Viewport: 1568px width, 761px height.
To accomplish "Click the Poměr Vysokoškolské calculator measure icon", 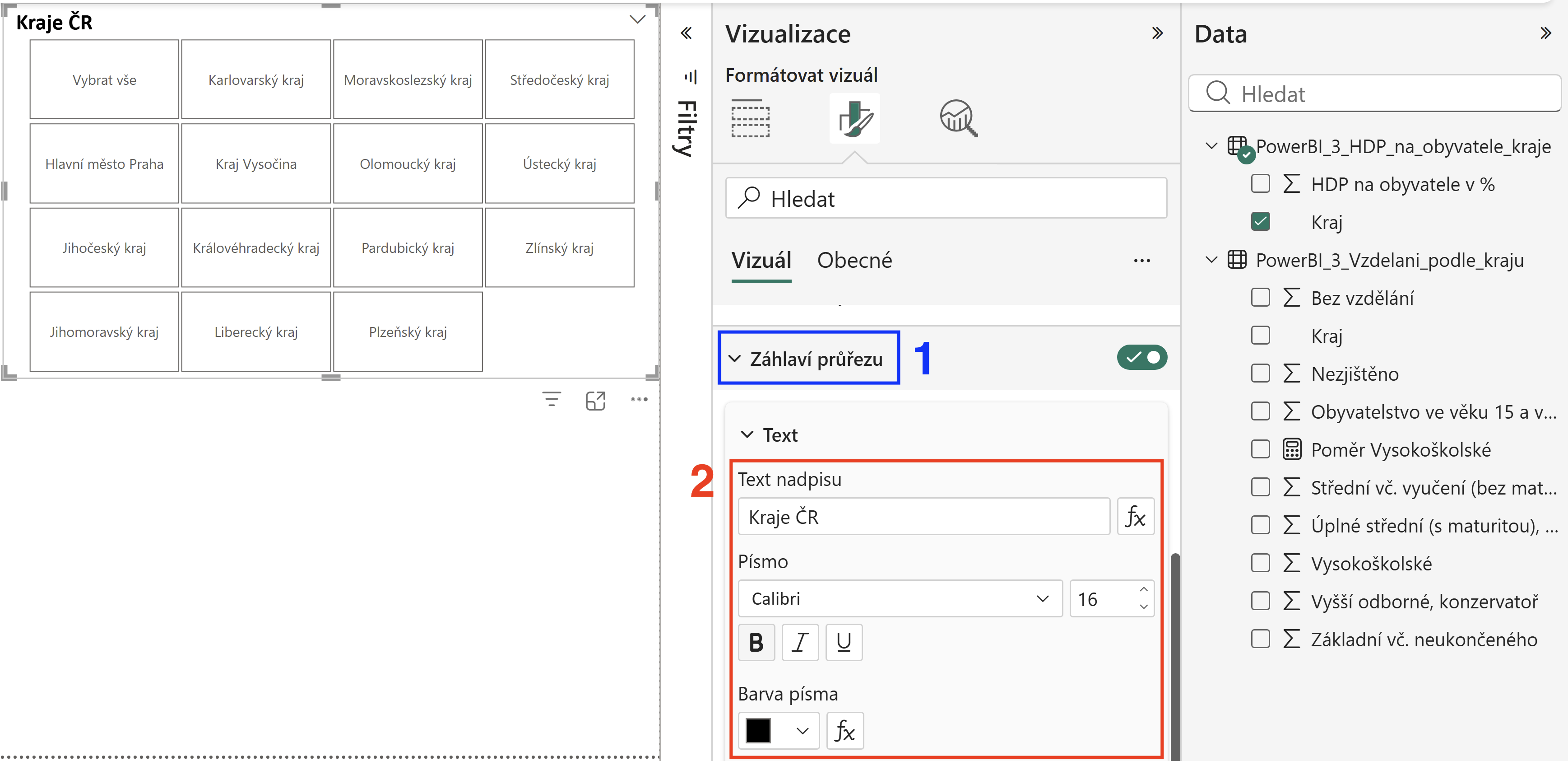I will (x=1292, y=450).
